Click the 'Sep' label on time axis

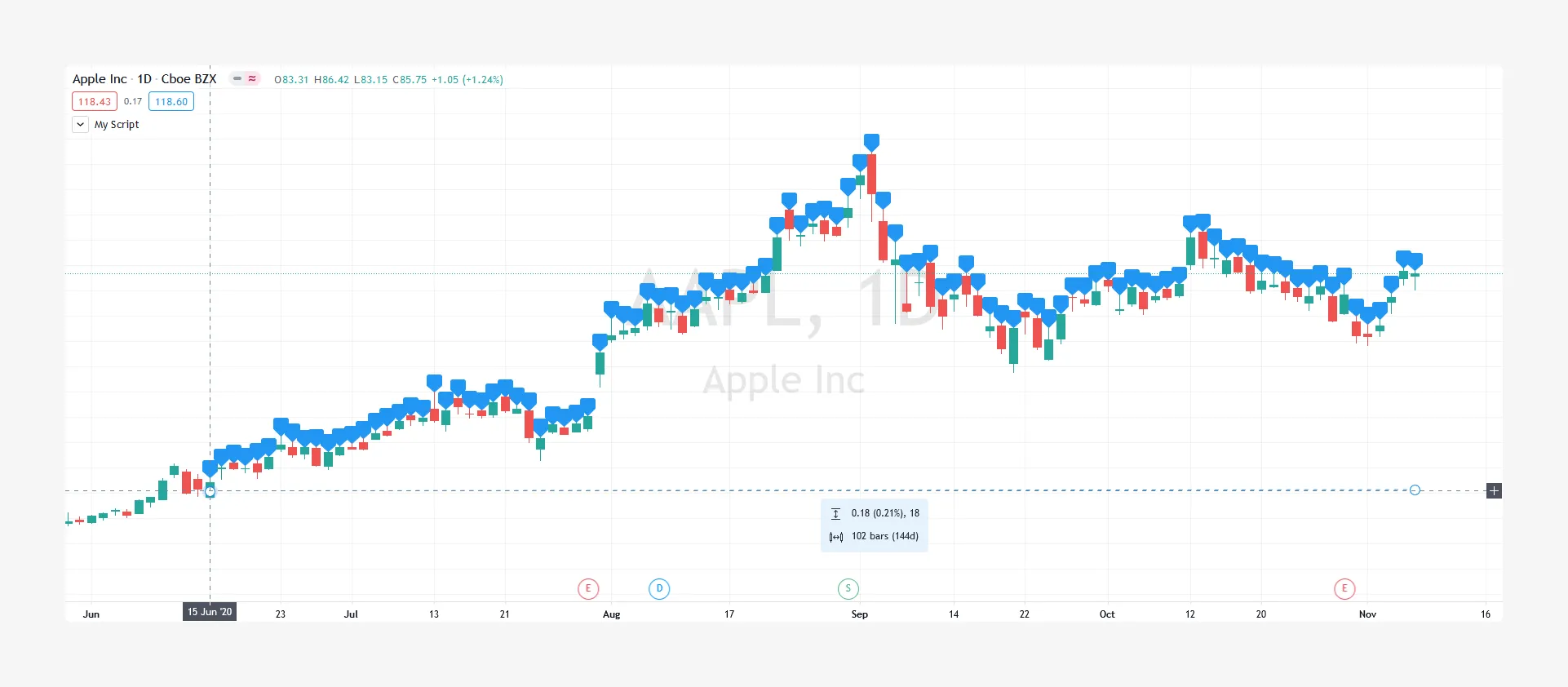tap(859, 614)
